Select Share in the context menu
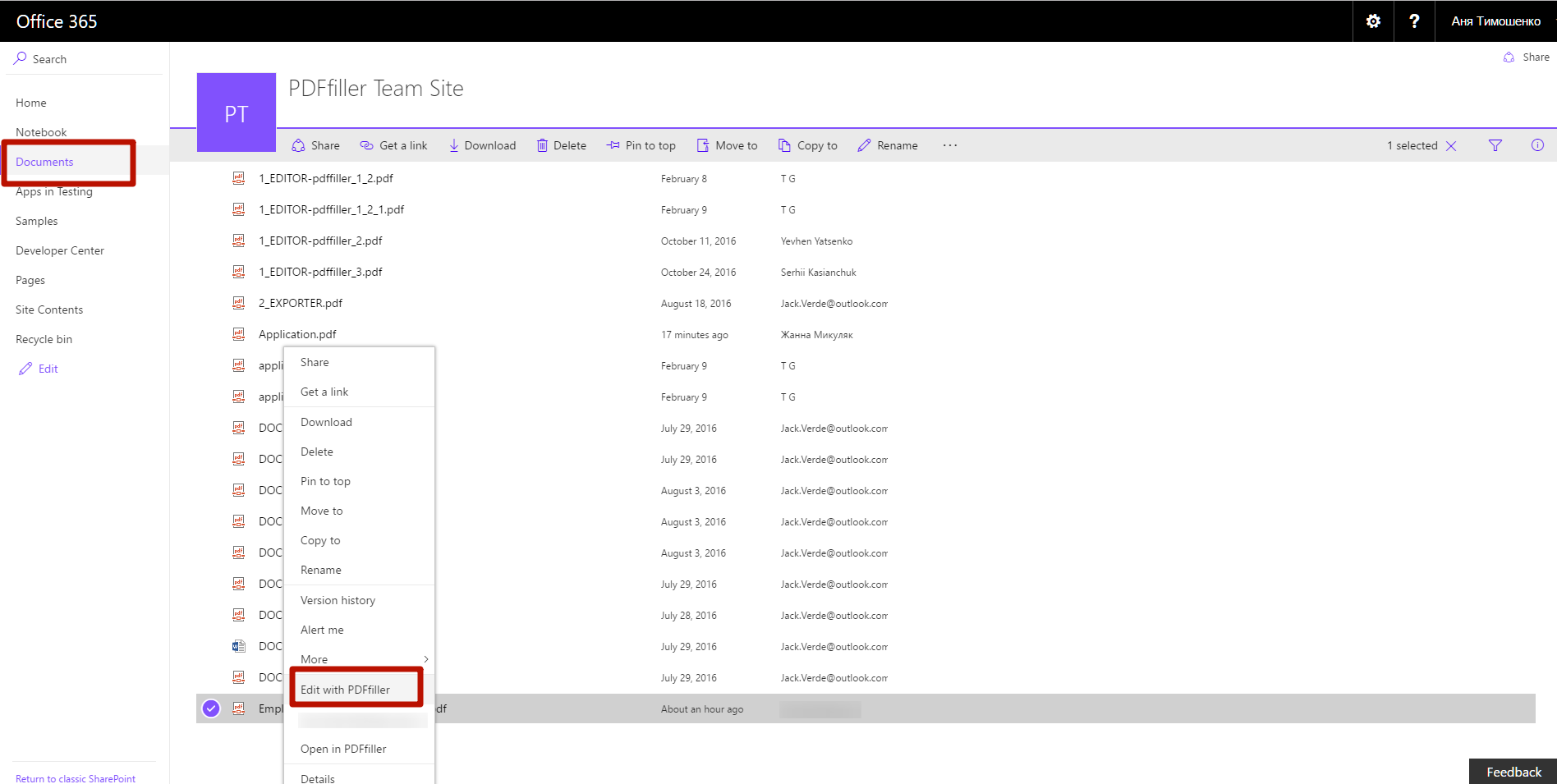 [x=359, y=362]
